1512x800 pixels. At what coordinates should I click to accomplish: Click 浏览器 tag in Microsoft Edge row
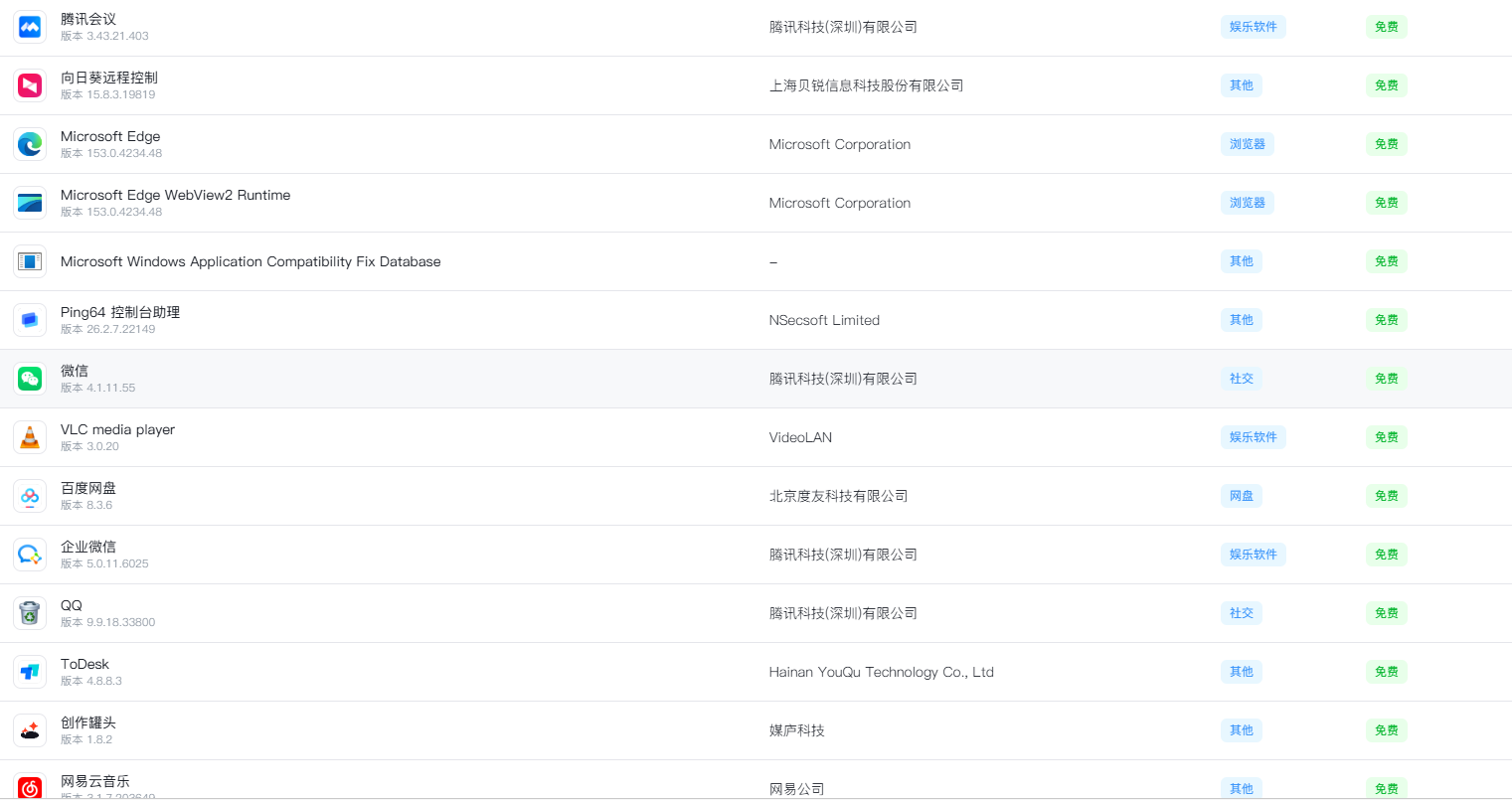(x=1247, y=144)
